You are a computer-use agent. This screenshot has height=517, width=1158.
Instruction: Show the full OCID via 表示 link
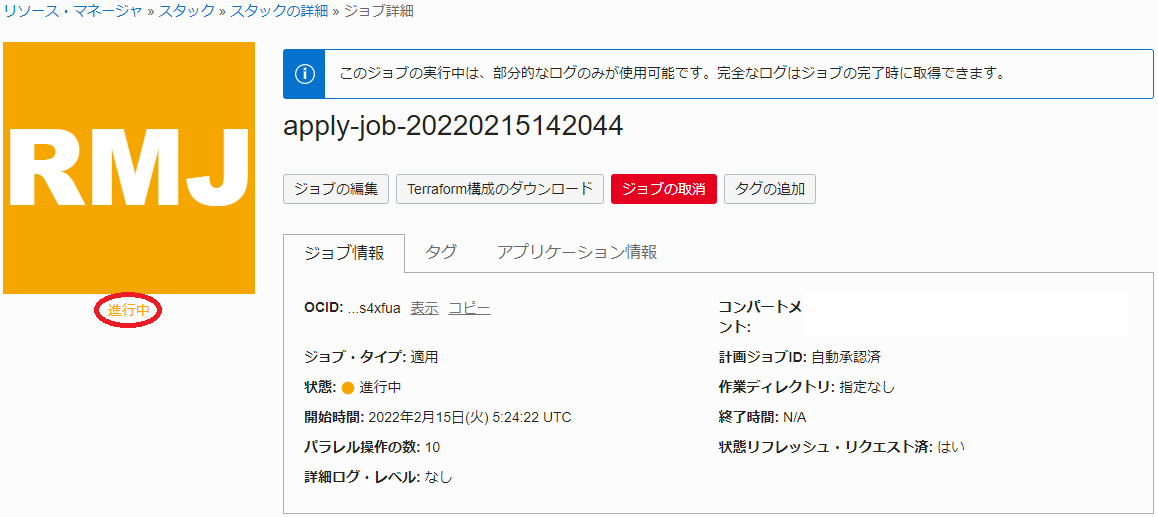[424, 308]
